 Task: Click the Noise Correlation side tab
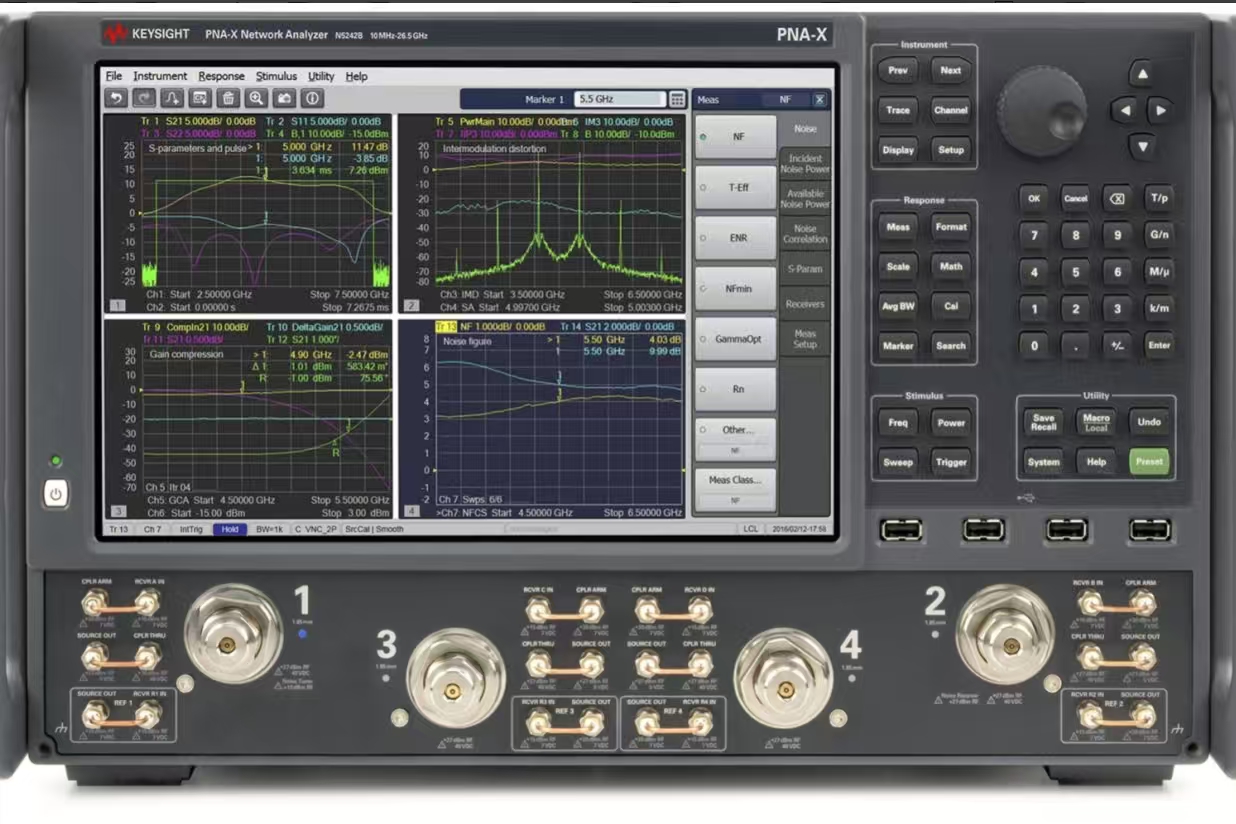coord(805,233)
